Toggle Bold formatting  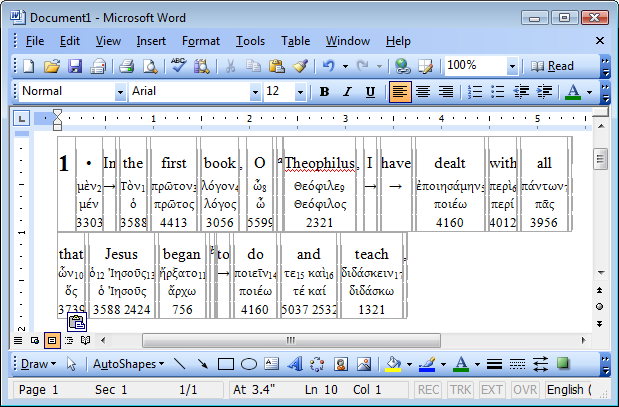click(x=325, y=92)
